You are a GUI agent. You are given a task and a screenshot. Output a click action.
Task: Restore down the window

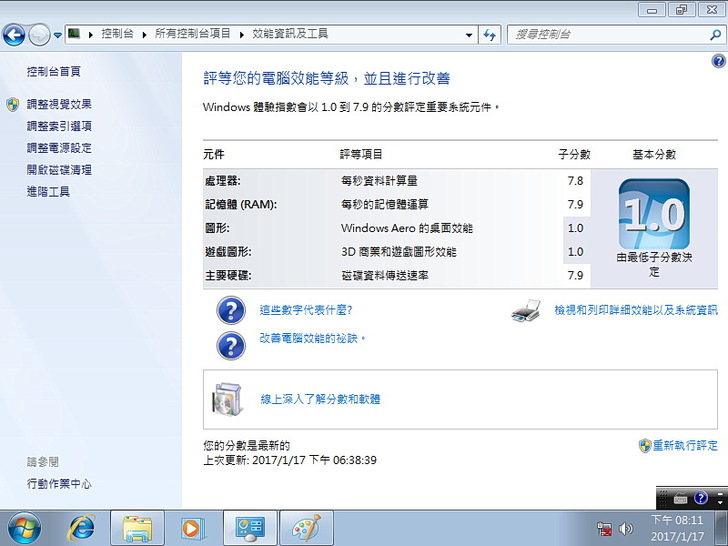point(681,10)
